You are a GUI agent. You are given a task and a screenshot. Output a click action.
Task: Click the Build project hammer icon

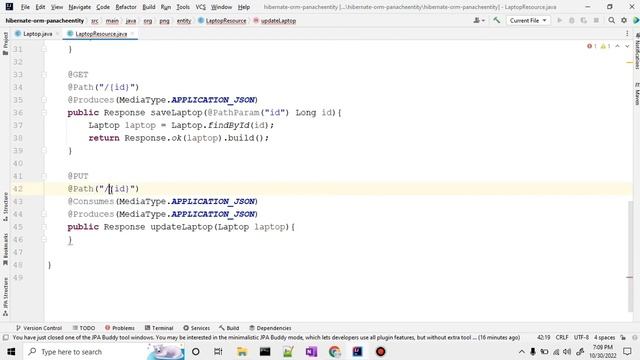[x=496, y=20]
